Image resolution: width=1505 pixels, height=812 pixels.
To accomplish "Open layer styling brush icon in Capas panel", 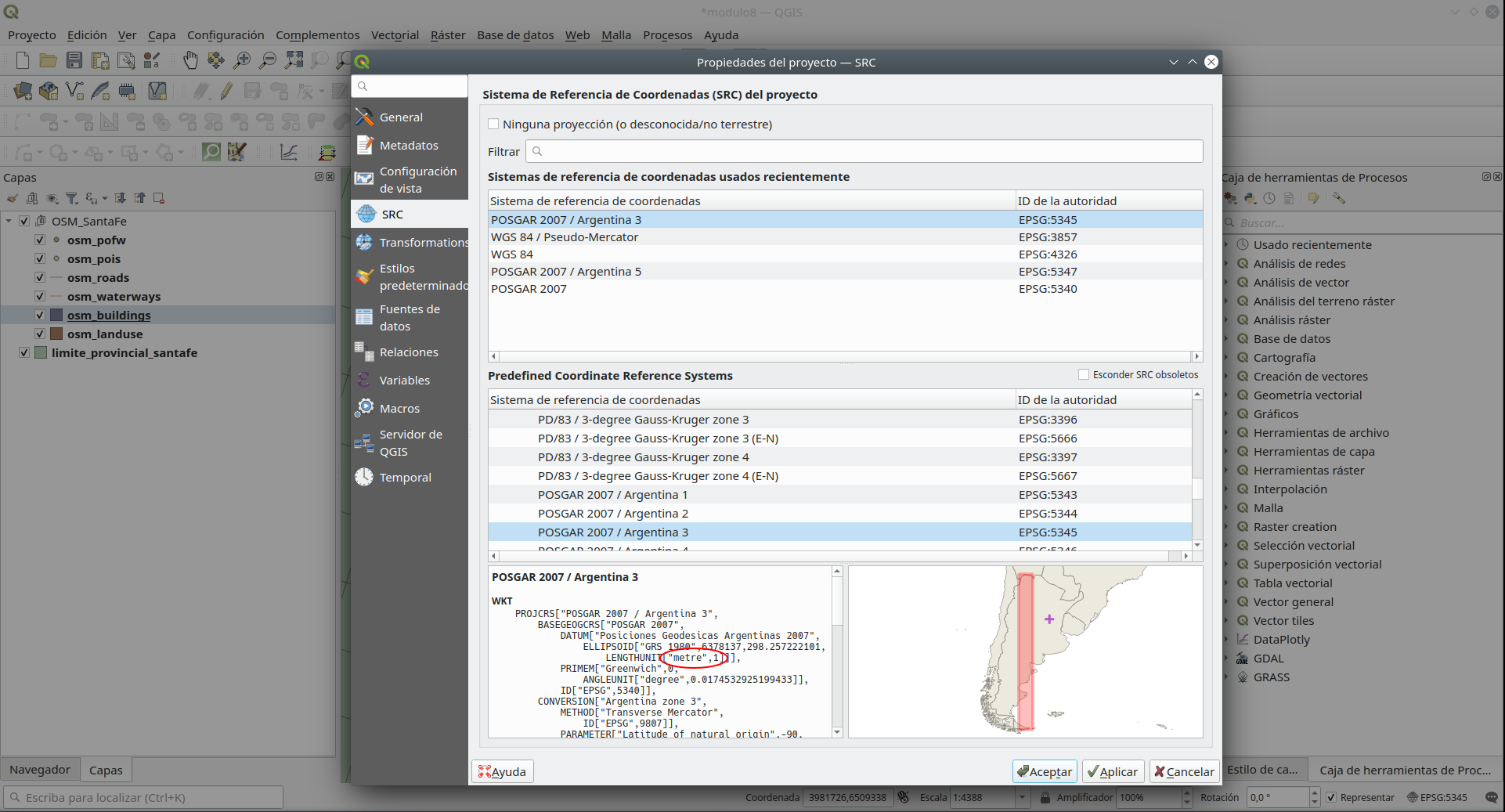I will pyautogui.click(x=13, y=198).
